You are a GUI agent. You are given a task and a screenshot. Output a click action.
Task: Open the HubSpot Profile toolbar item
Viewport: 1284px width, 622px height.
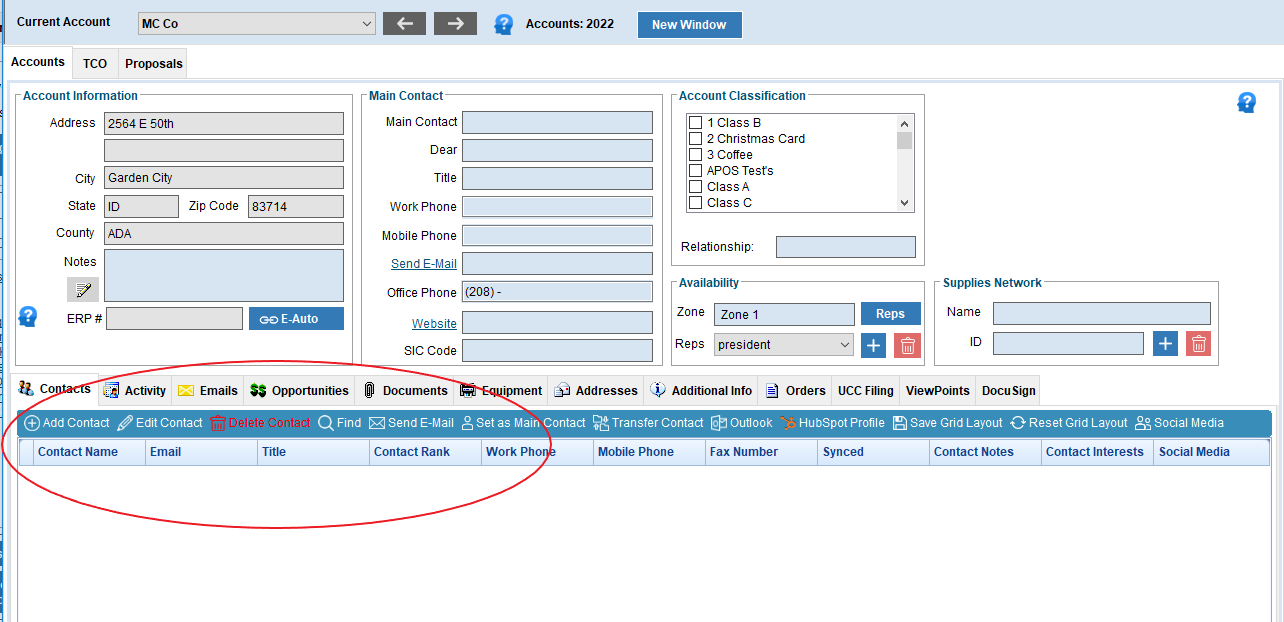coord(833,423)
